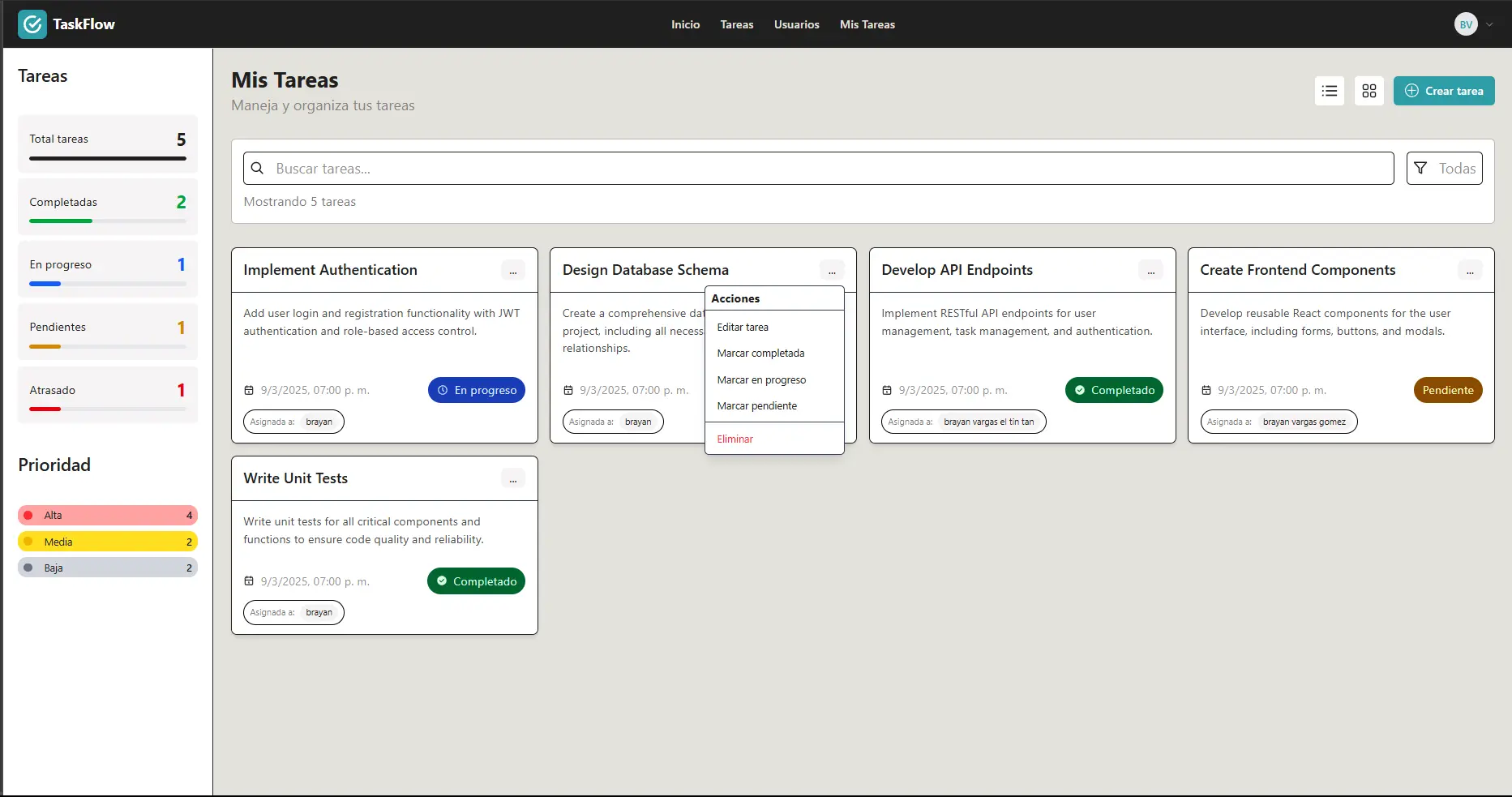The image size is (1512, 797).
Task: Open Tareas in top navigation
Action: 737,24
